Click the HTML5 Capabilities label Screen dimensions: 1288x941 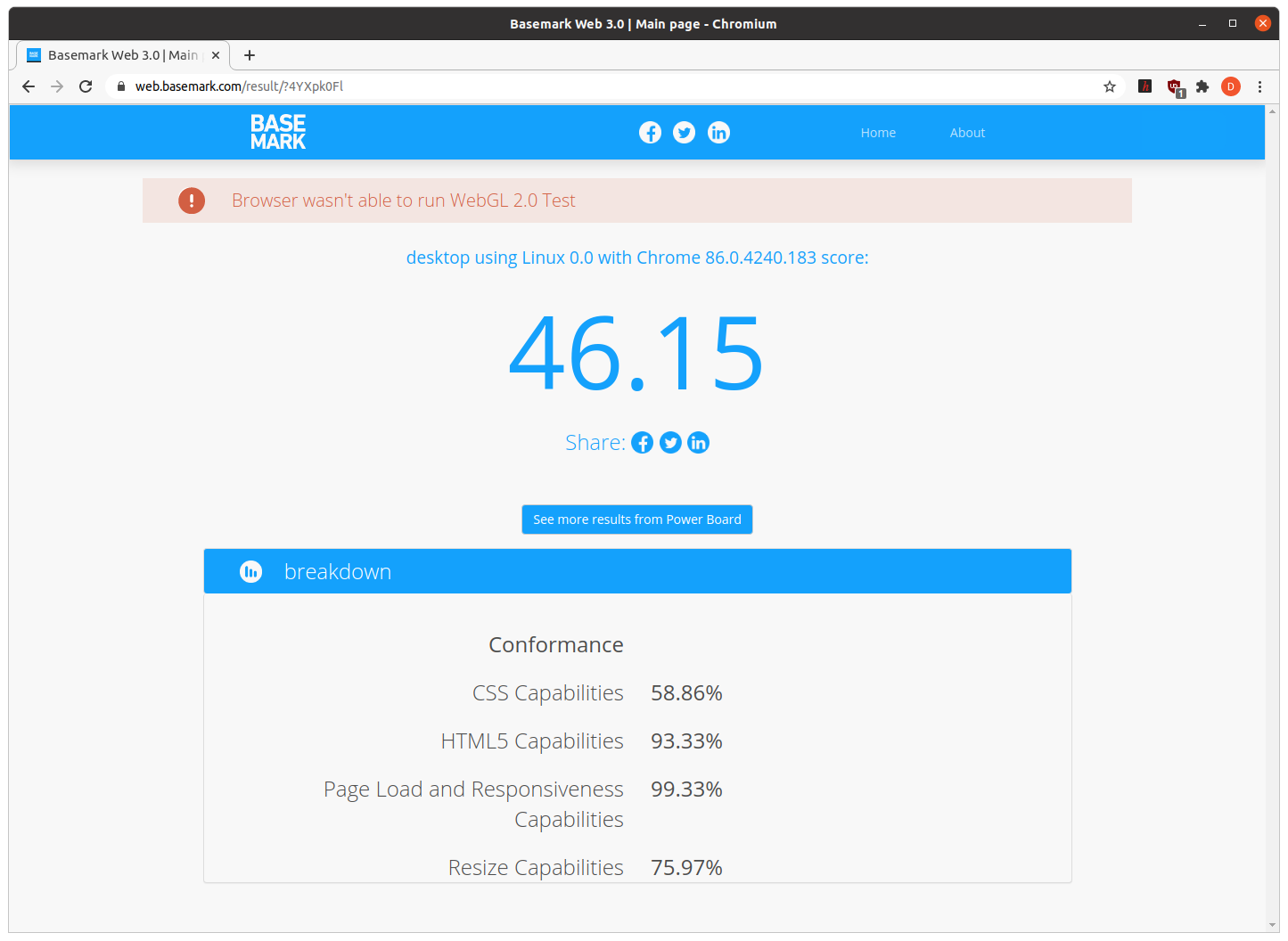(x=532, y=741)
